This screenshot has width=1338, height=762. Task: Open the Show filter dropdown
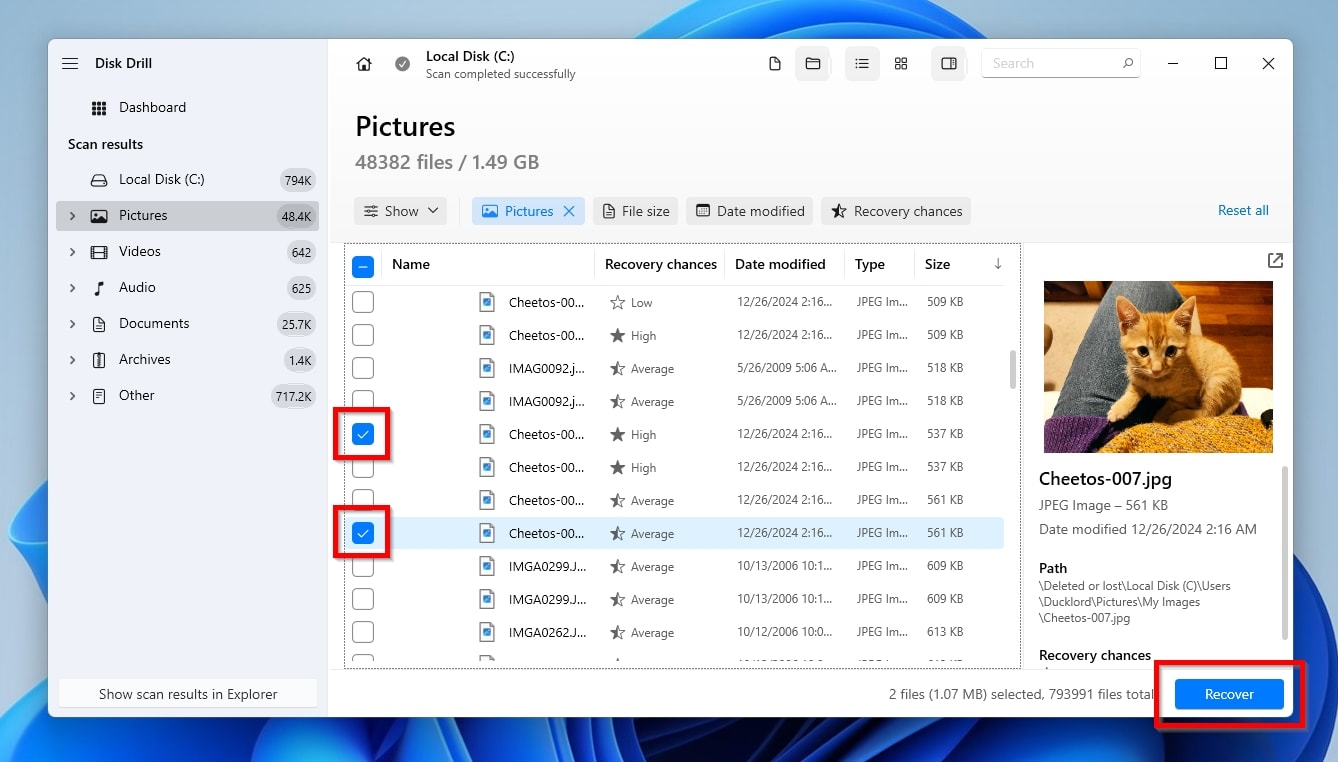point(400,211)
